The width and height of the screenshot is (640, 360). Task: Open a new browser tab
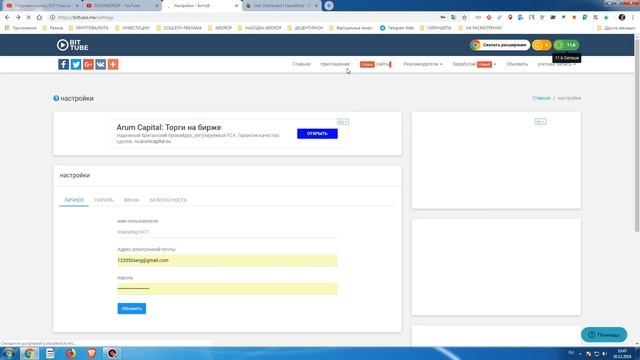pos(329,6)
